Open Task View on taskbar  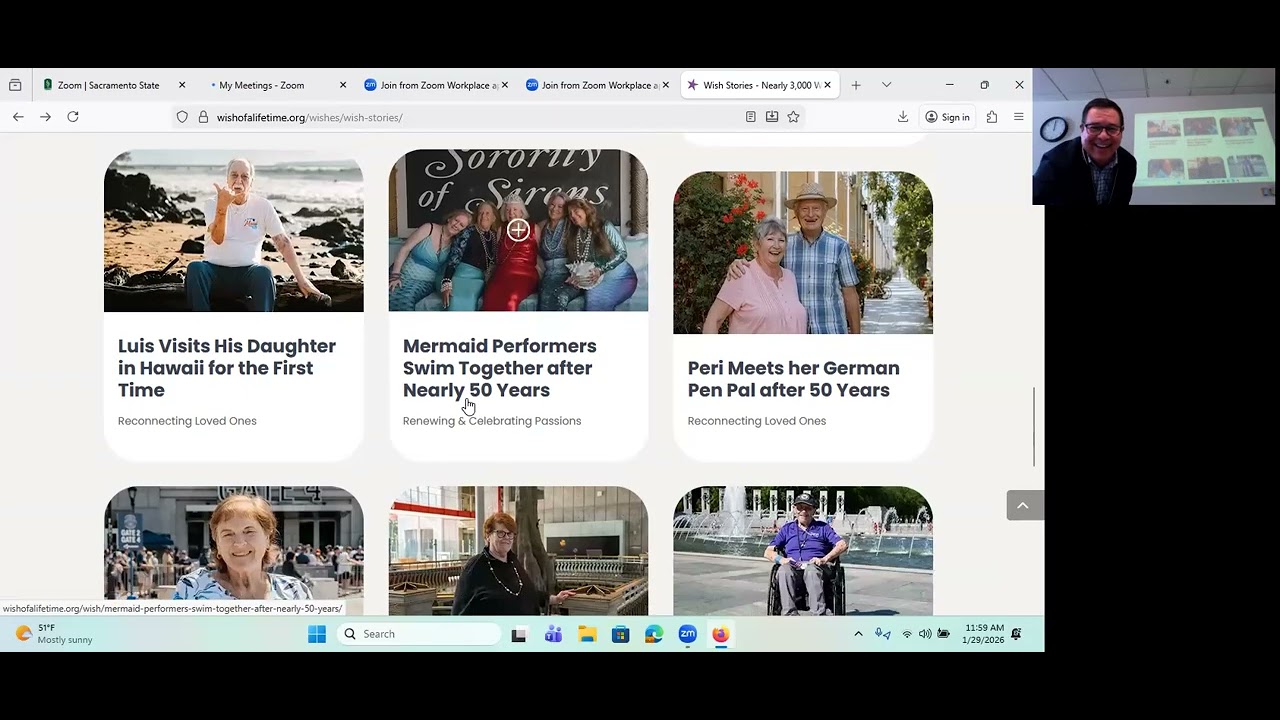[x=519, y=634]
